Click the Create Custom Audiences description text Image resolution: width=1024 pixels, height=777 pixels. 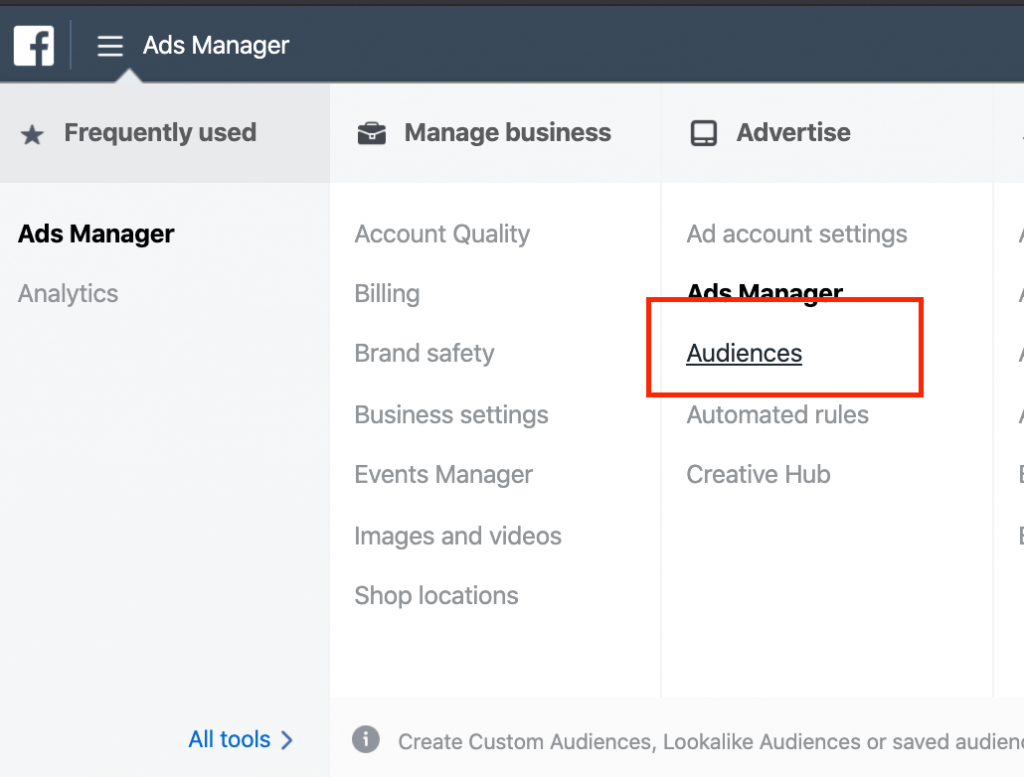point(711,742)
